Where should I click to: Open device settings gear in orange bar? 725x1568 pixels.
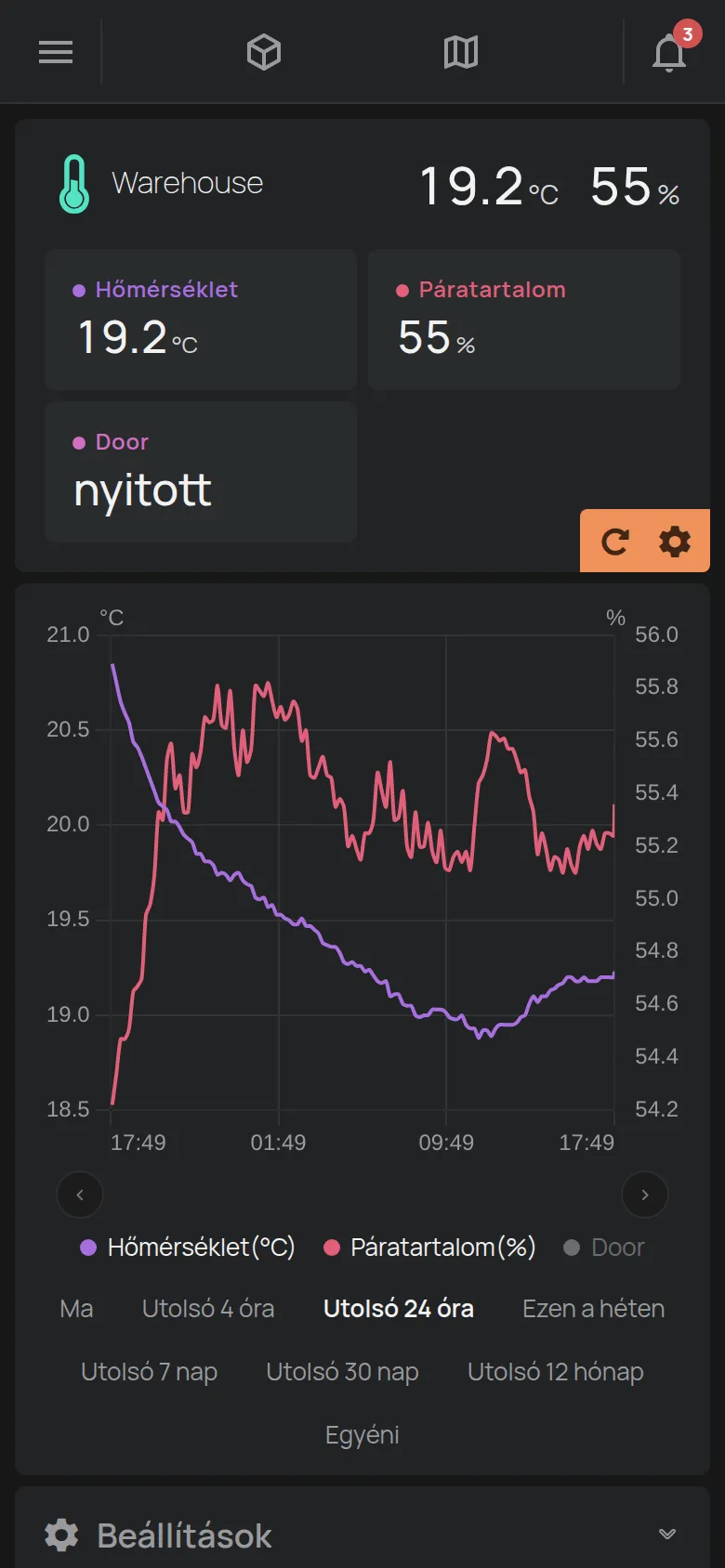pos(675,541)
